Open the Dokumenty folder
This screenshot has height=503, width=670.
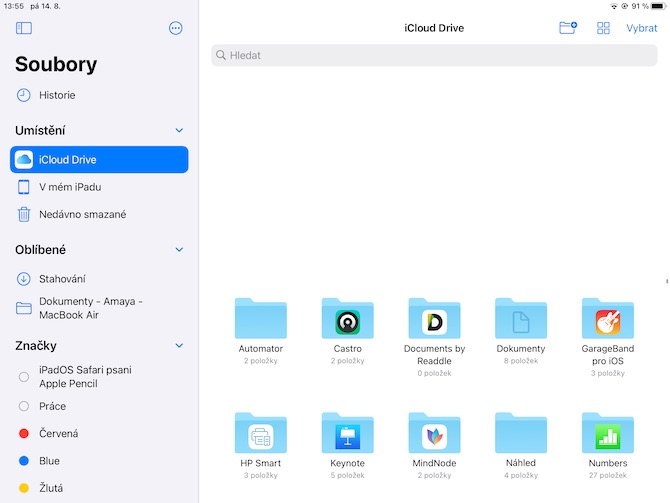(521, 318)
